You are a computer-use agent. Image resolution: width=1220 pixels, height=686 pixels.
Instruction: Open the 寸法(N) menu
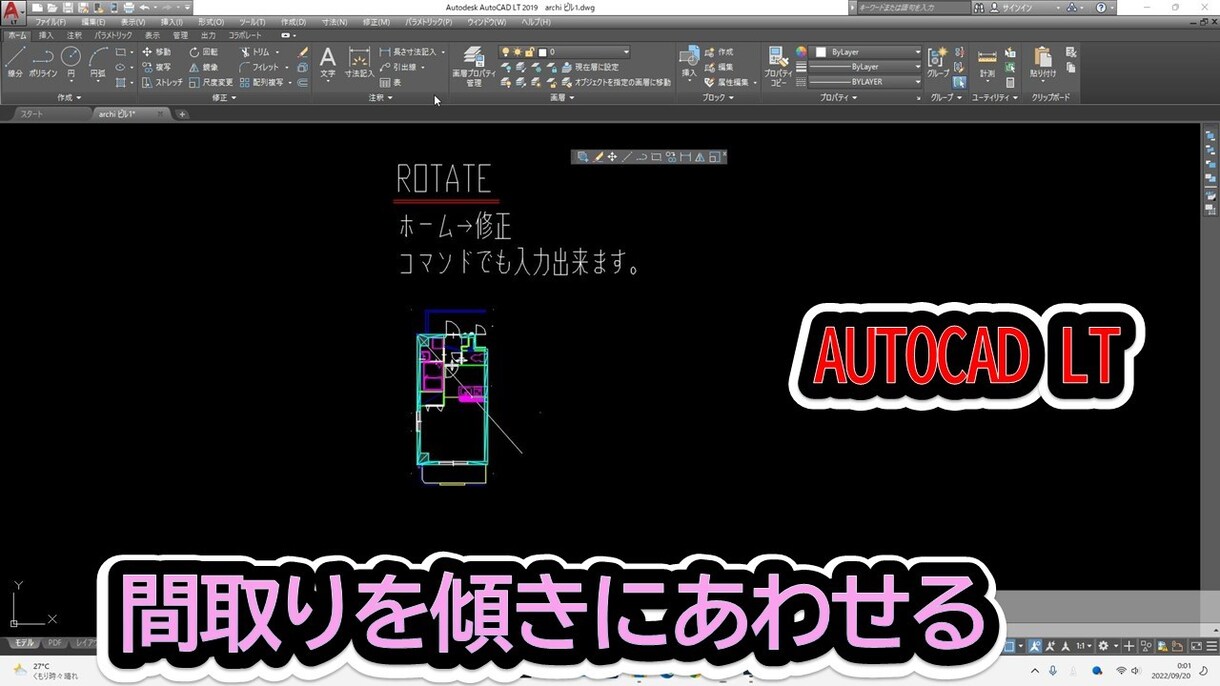335,21
